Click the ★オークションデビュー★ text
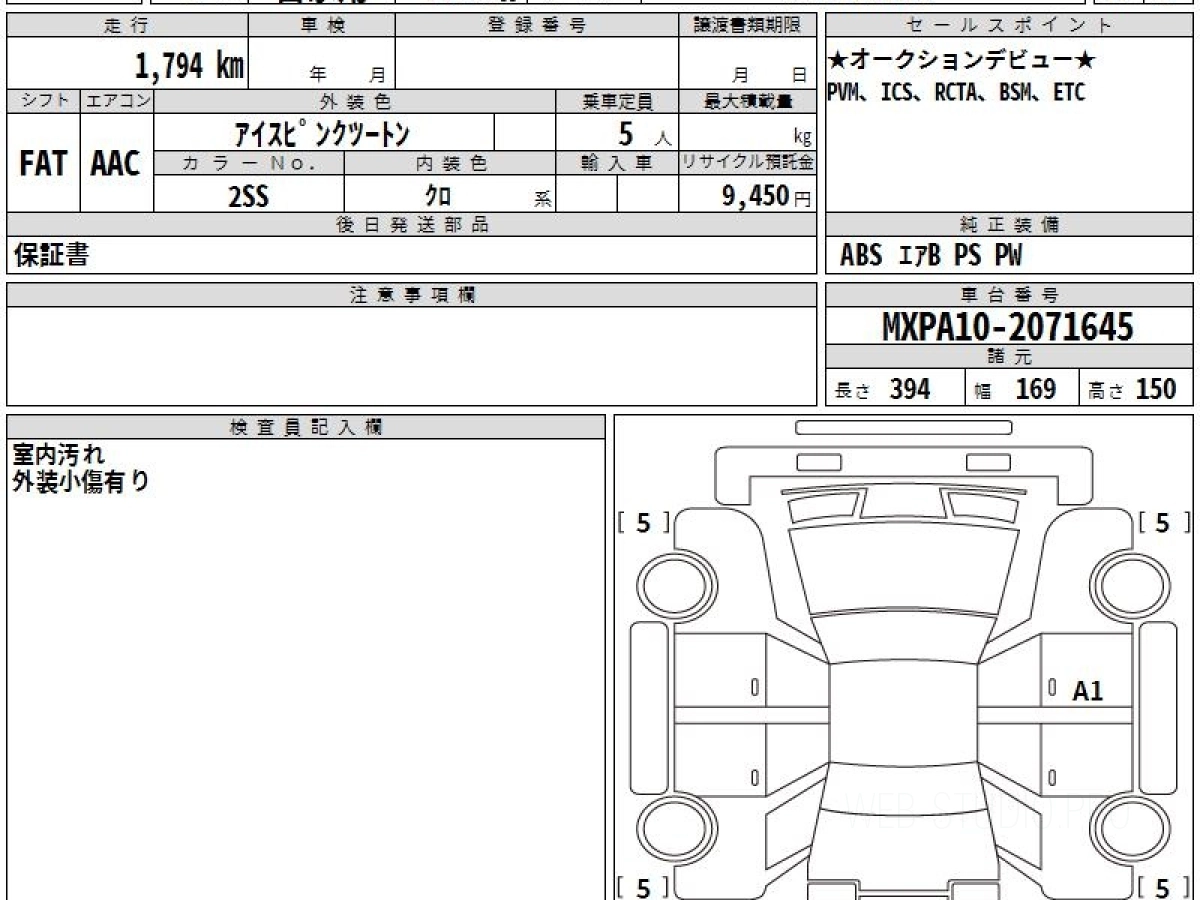 coord(961,61)
